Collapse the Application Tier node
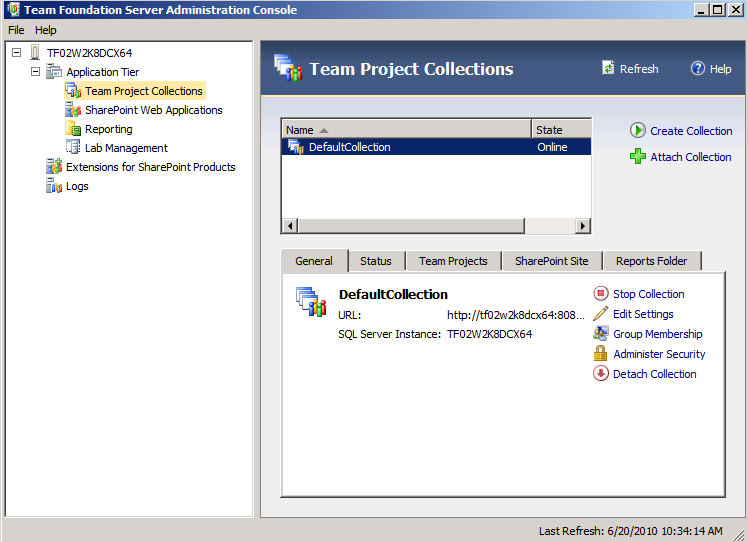Image resolution: width=748 pixels, height=542 pixels. click(x=35, y=72)
